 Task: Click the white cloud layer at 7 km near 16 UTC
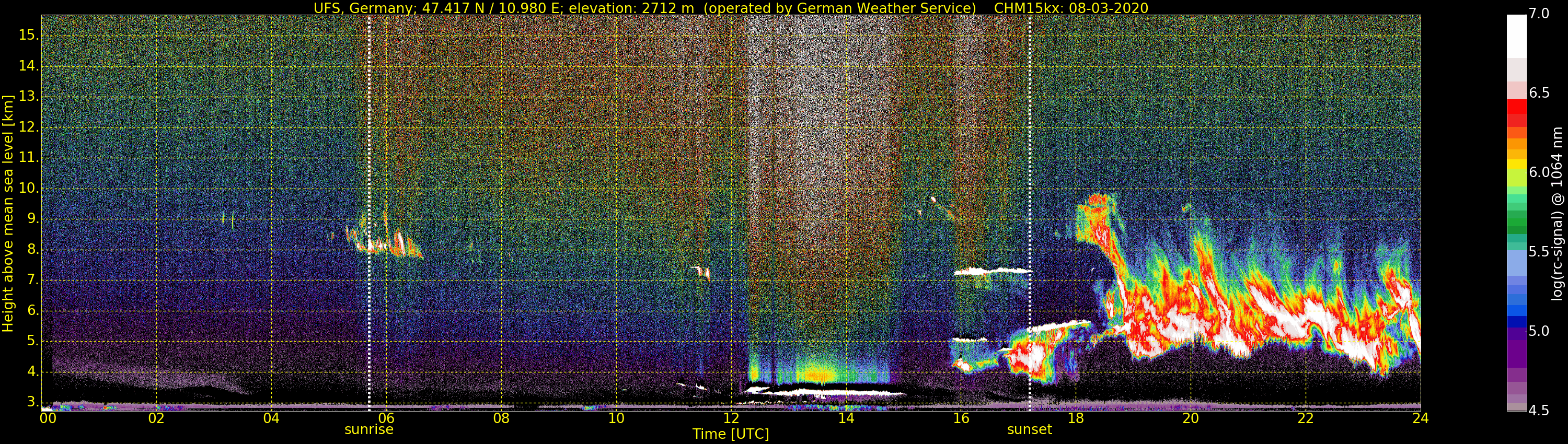click(x=992, y=271)
